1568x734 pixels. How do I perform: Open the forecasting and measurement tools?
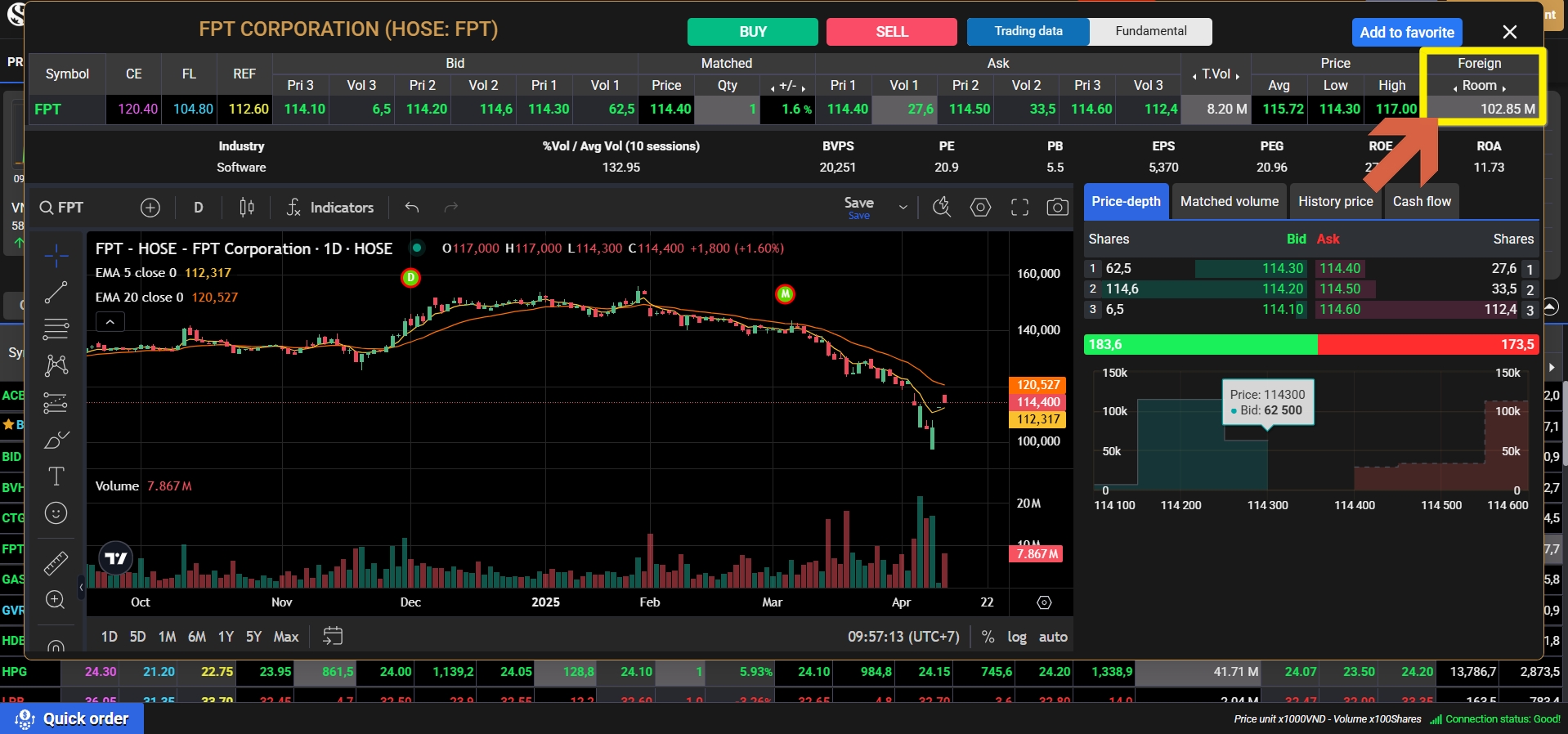point(56,403)
